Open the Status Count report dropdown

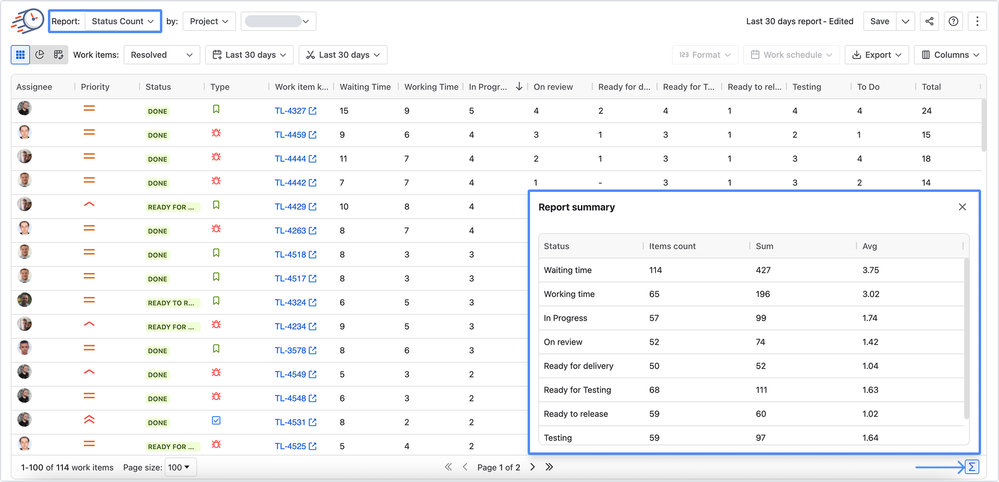coord(122,21)
